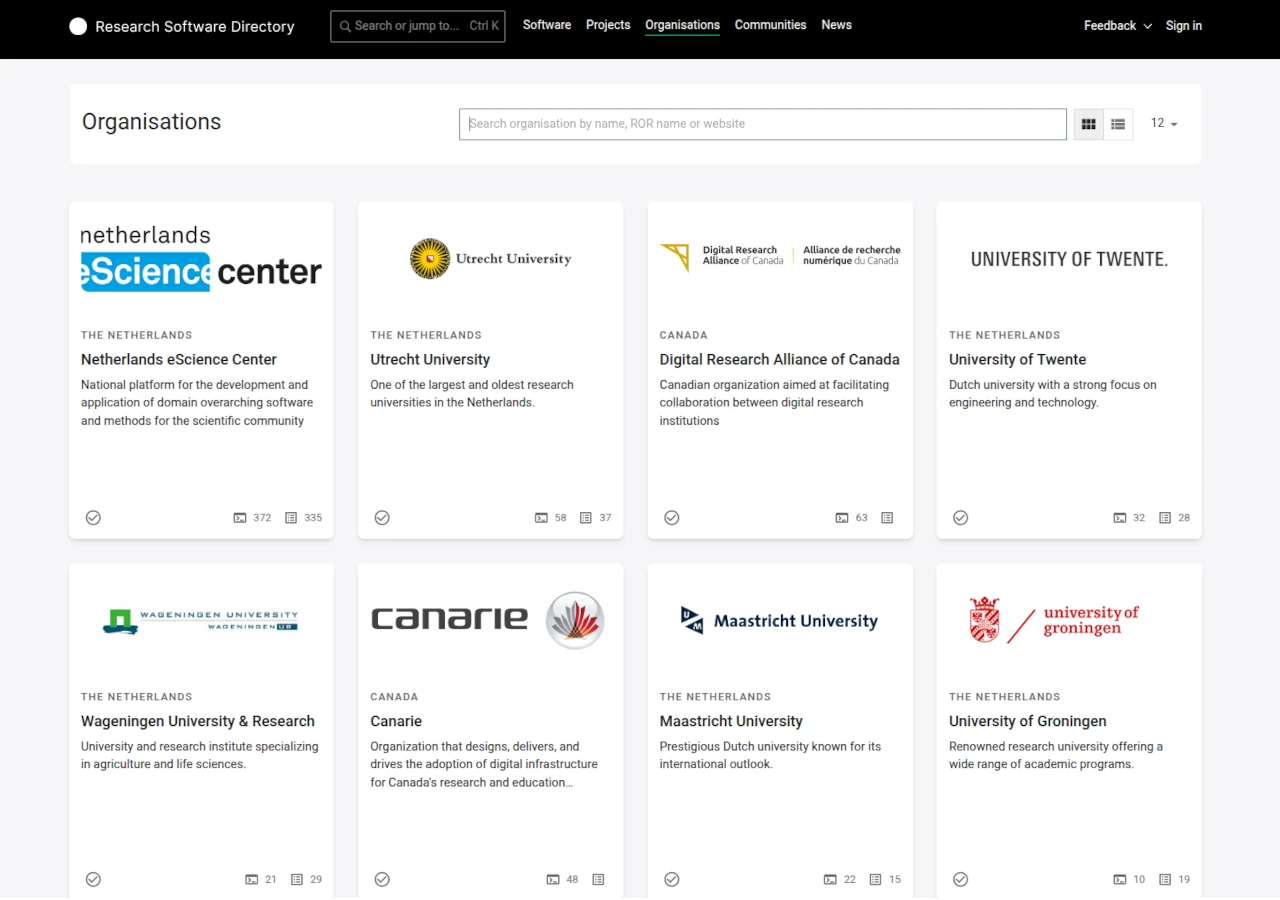Click verified checkmark on Wageningen University card
This screenshot has width=1280, height=900.
[x=93, y=879]
